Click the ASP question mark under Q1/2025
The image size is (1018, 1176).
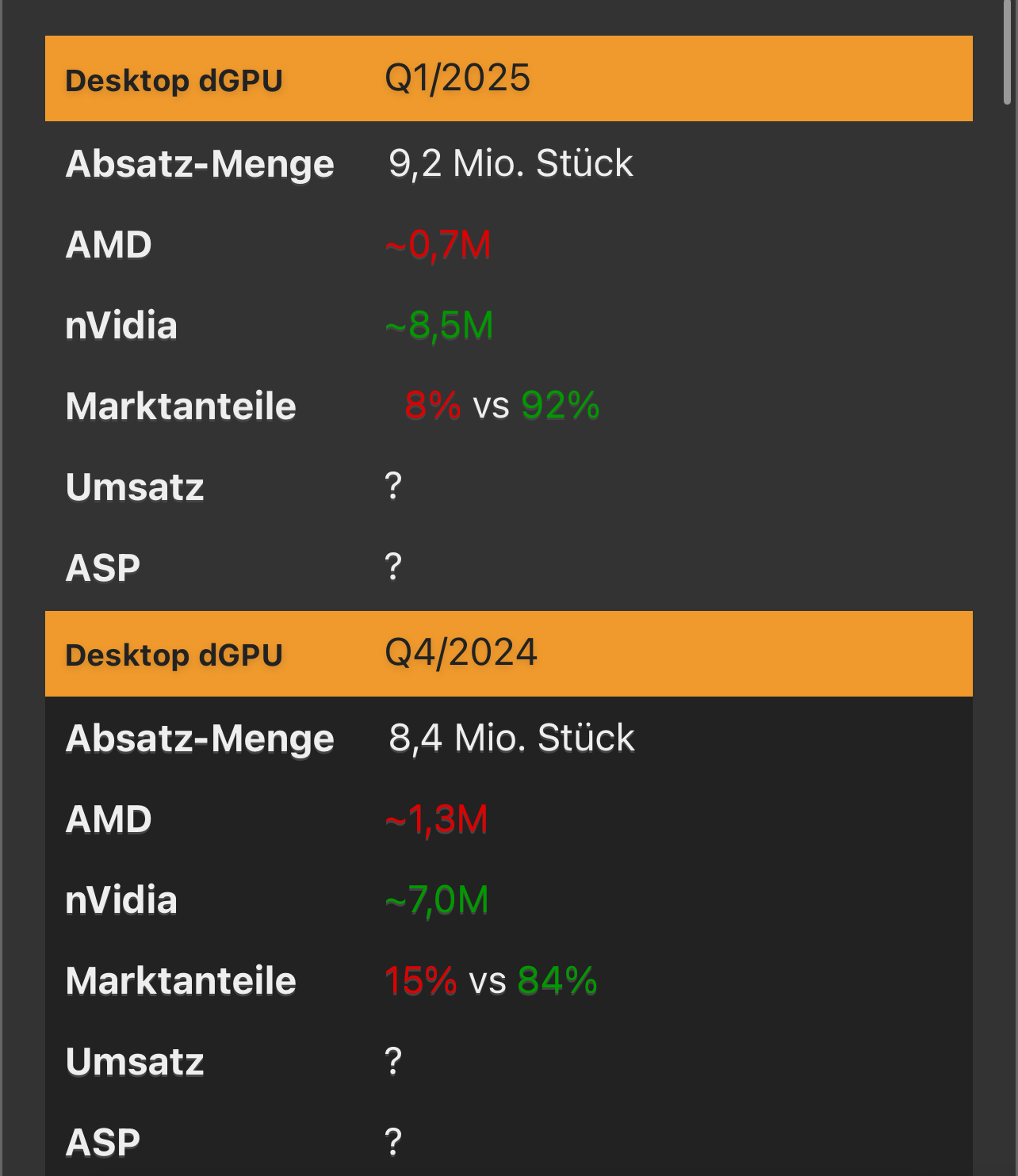pos(393,567)
